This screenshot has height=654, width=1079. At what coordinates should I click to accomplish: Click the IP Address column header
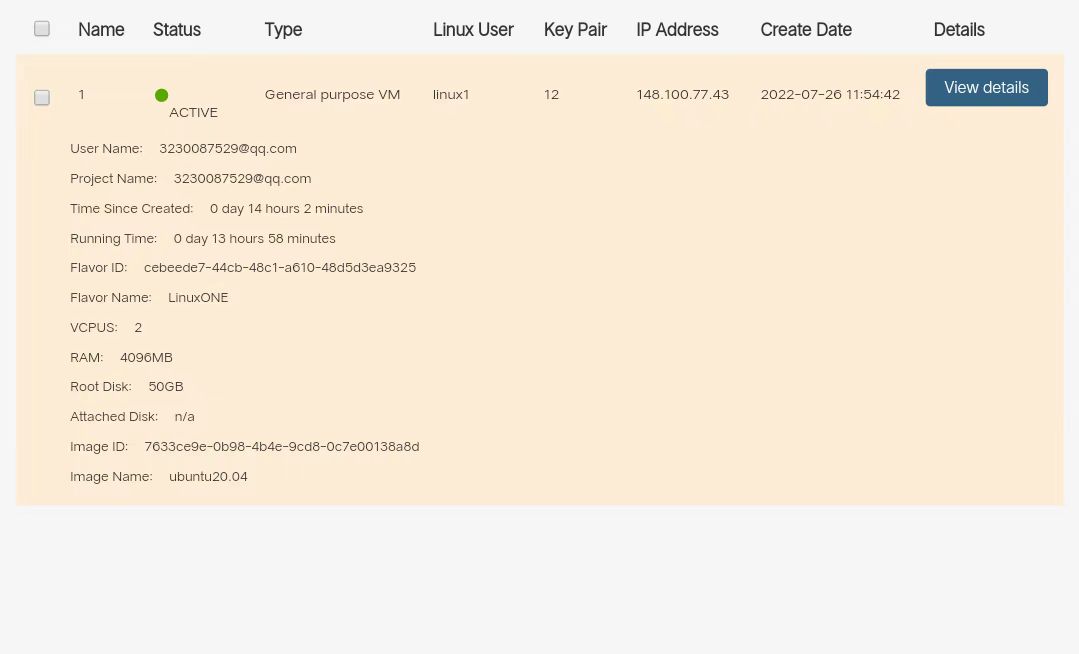(677, 30)
